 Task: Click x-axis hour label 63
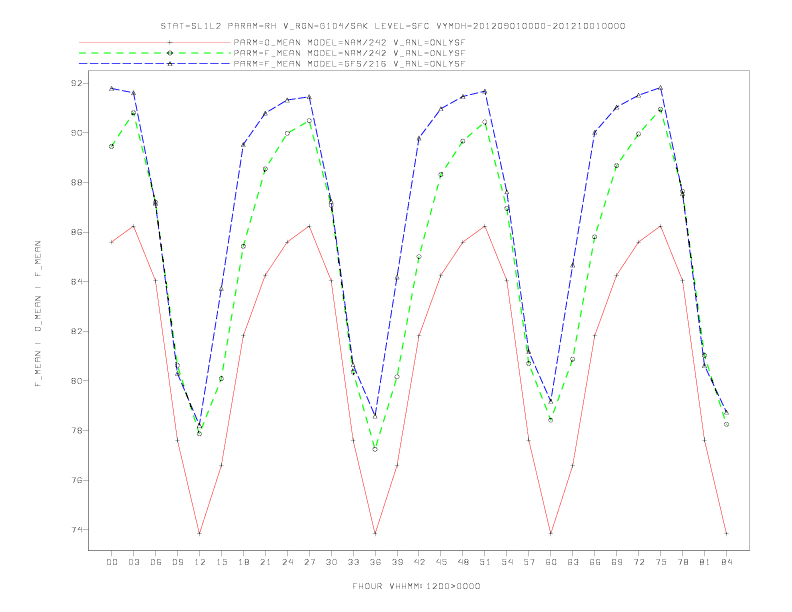573,562
